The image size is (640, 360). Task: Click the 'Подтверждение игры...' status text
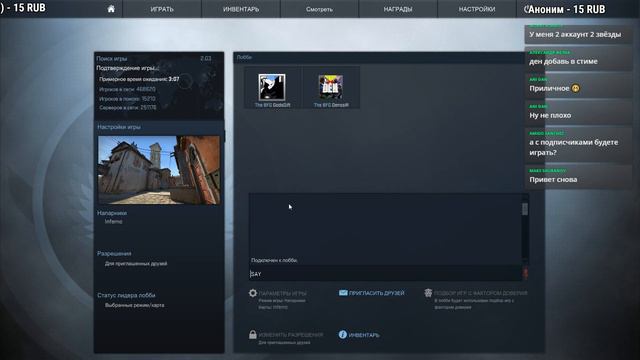point(127,68)
